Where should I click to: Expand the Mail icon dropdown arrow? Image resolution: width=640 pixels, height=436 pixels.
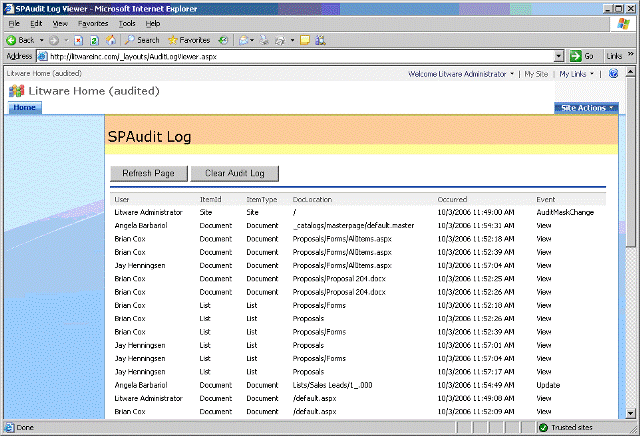pos(252,40)
